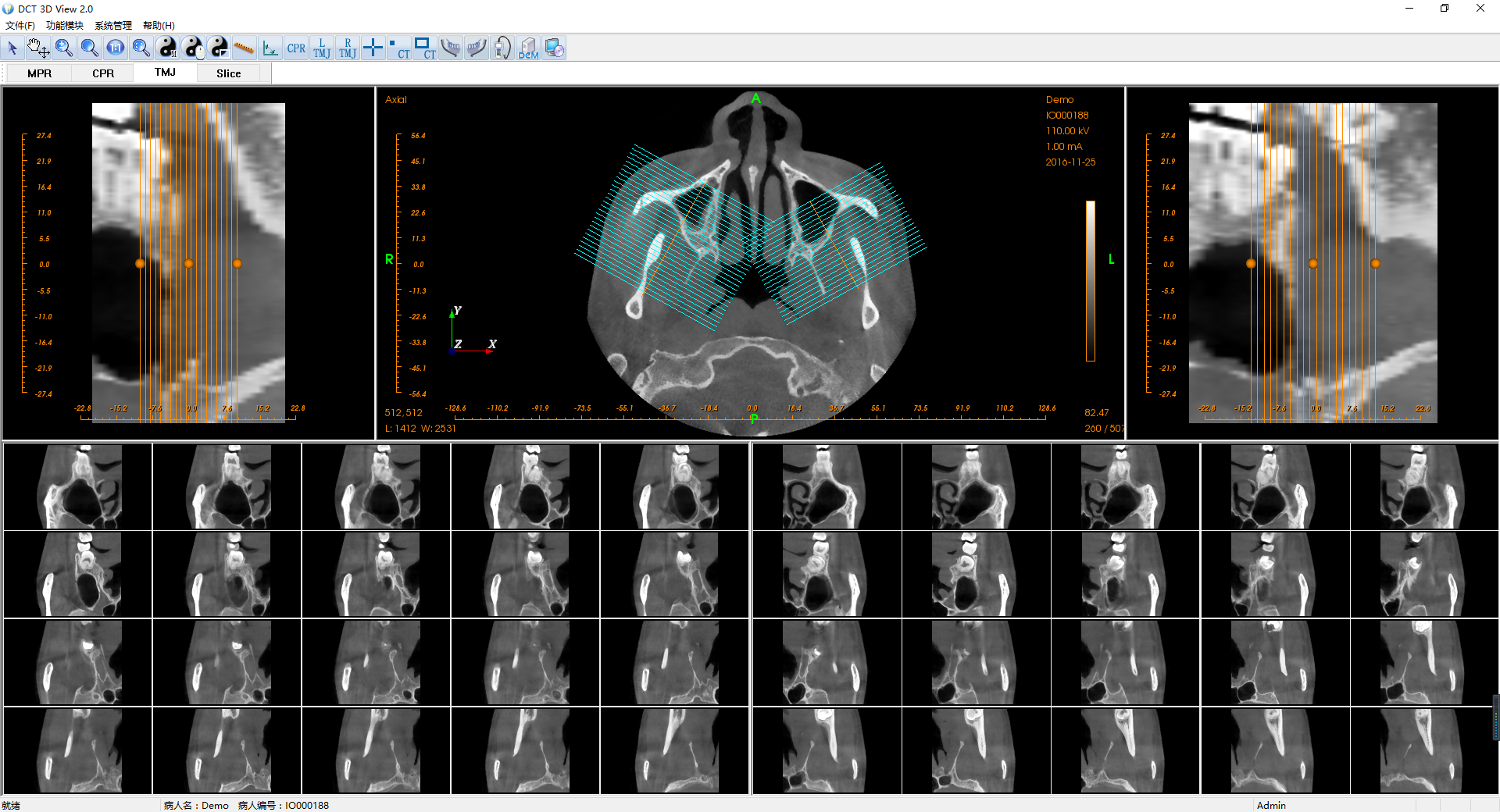
Task: Open the DCM DICOM server icon
Action: point(528,48)
